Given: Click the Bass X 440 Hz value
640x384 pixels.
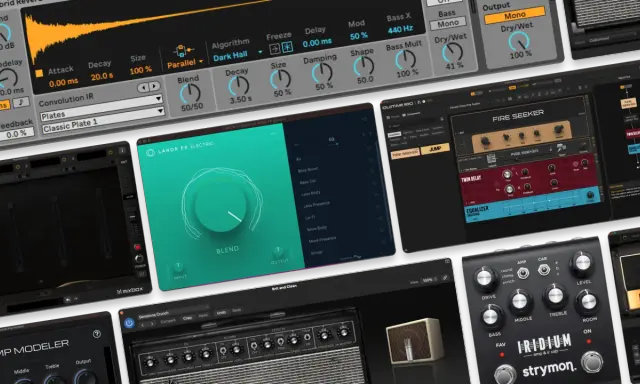Looking at the screenshot, I should tap(400, 29).
